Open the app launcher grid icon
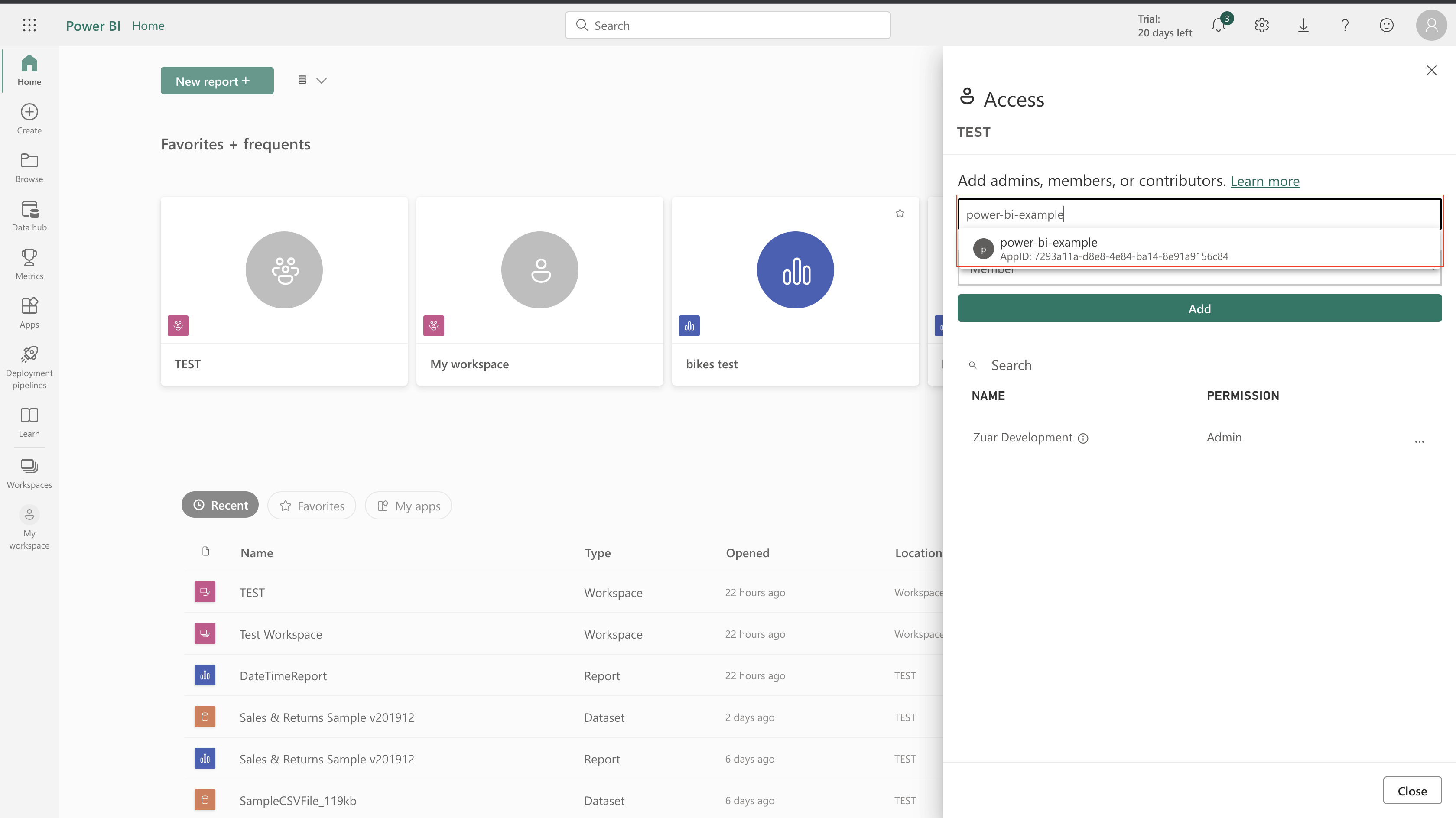This screenshot has width=1456, height=818. 29,26
